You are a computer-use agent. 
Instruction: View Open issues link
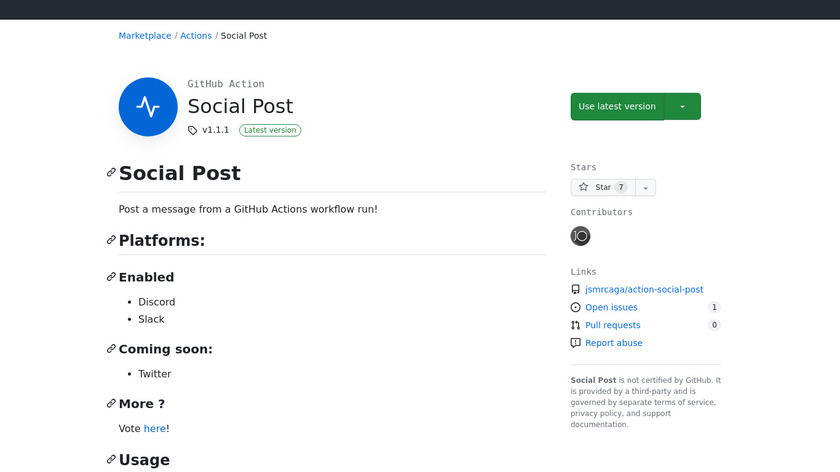[611, 308]
